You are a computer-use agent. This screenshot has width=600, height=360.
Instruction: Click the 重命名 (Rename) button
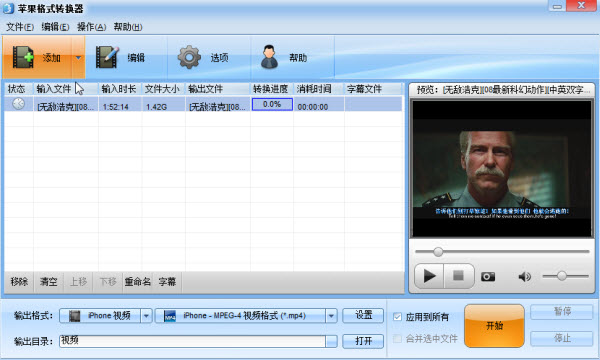click(138, 282)
